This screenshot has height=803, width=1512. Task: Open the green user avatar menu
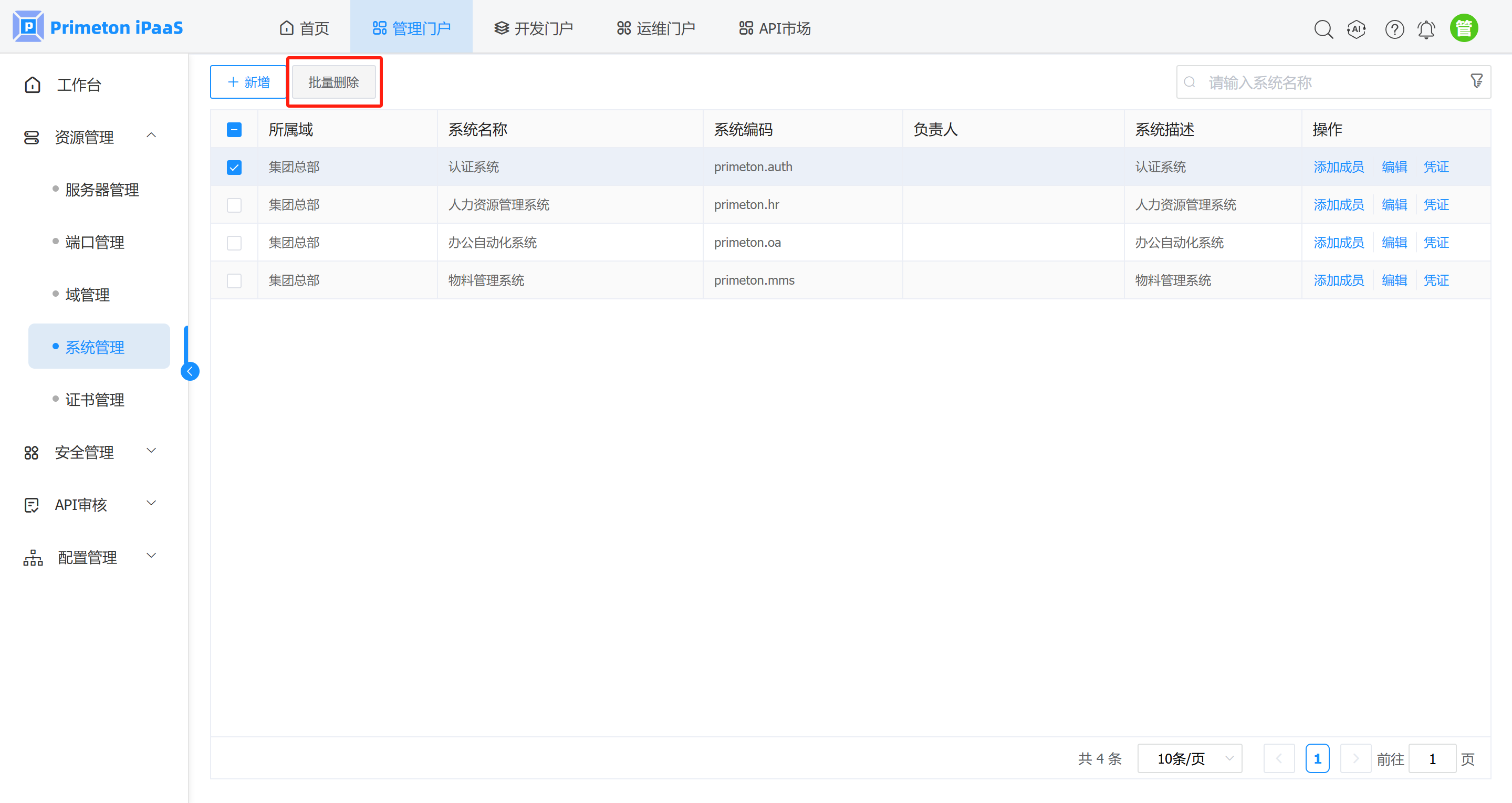pyautogui.click(x=1463, y=28)
